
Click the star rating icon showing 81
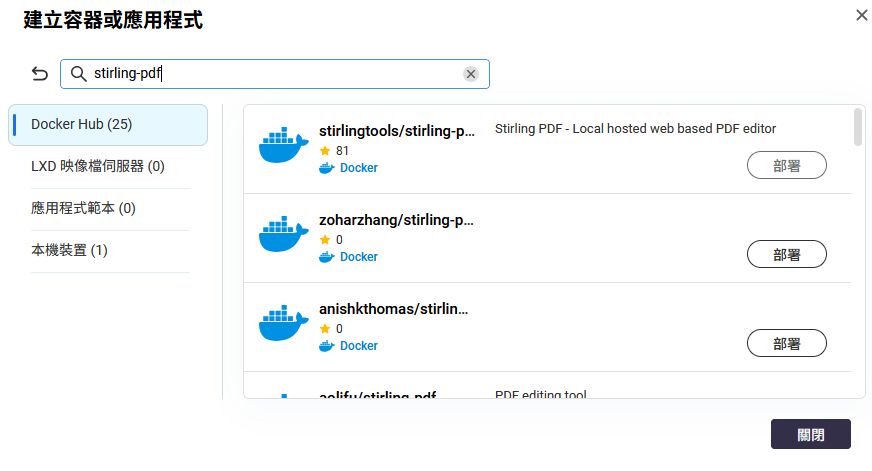tap(325, 151)
